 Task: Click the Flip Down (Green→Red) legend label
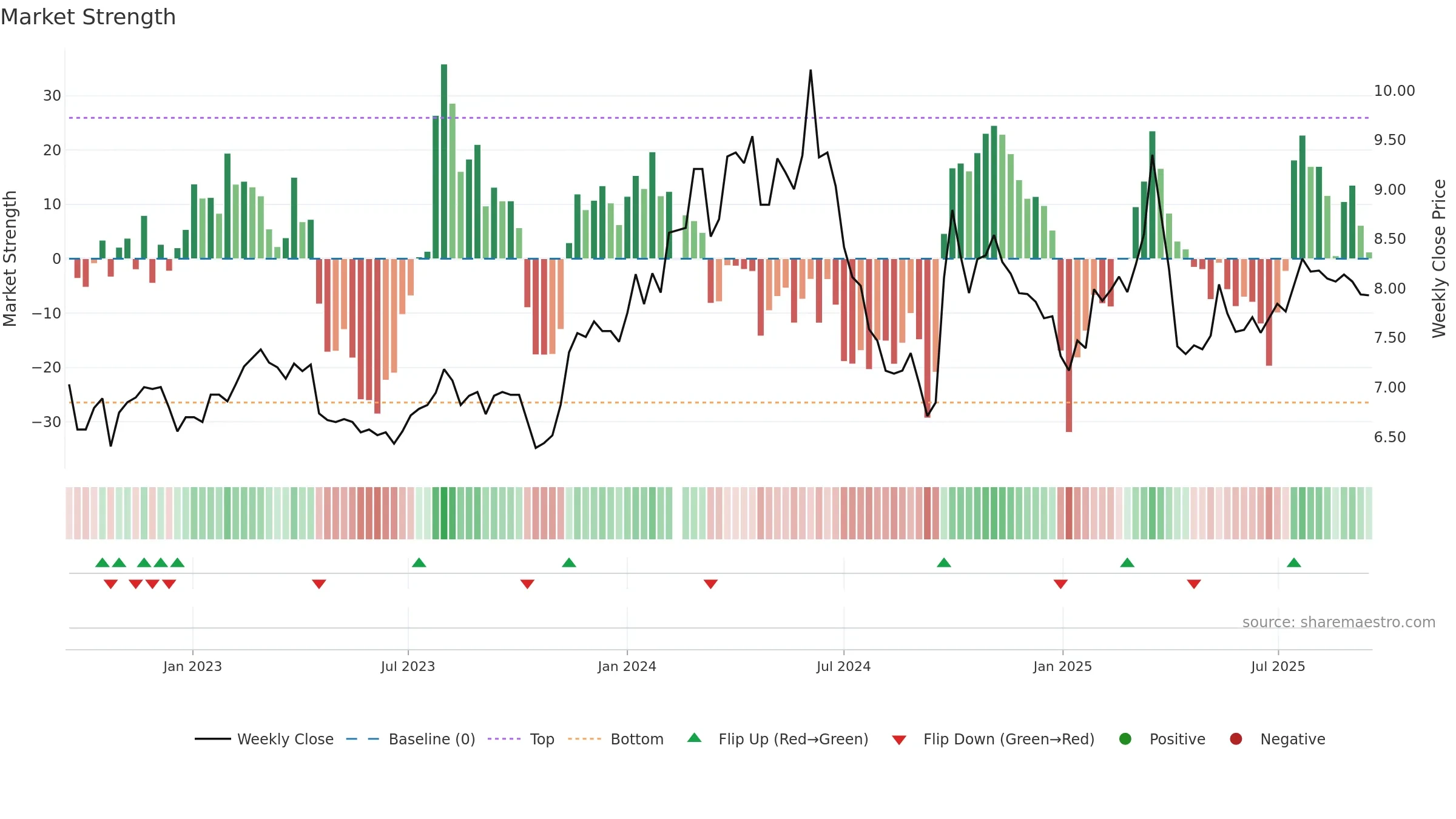click(1009, 739)
